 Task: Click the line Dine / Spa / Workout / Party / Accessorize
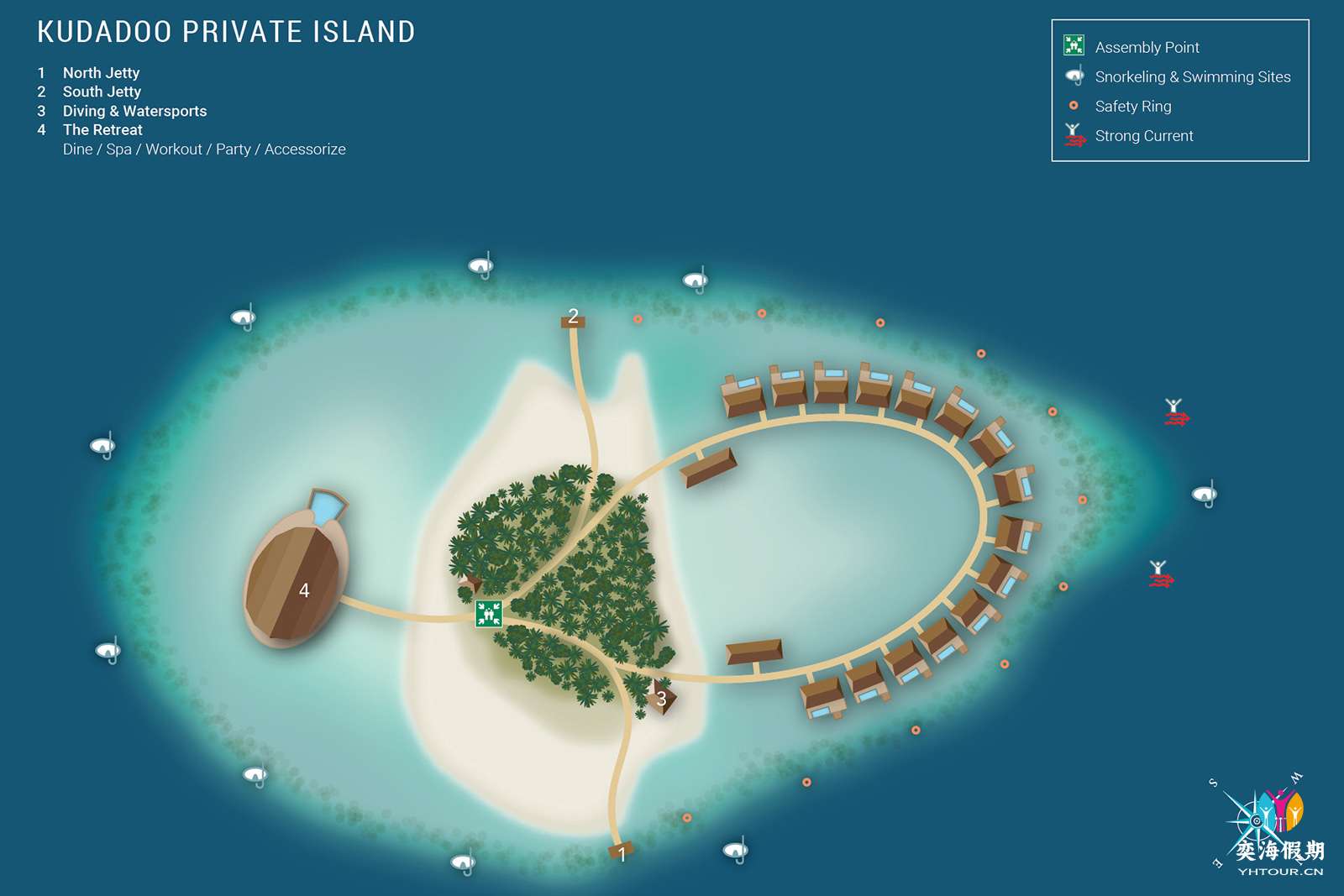[x=204, y=149]
